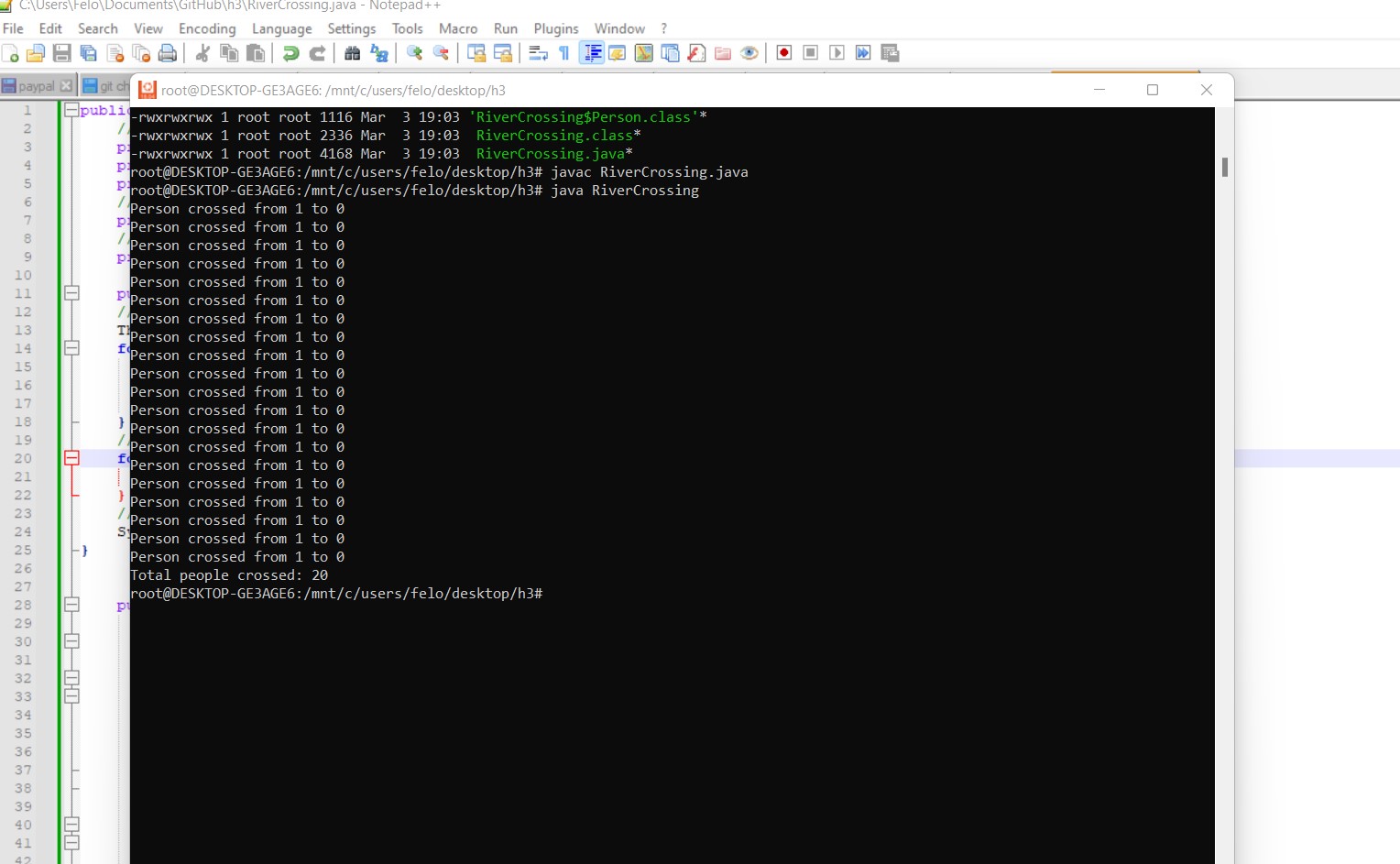Click the Zoom In magnifier icon
The height and width of the screenshot is (864, 1400).
(414, 53)
